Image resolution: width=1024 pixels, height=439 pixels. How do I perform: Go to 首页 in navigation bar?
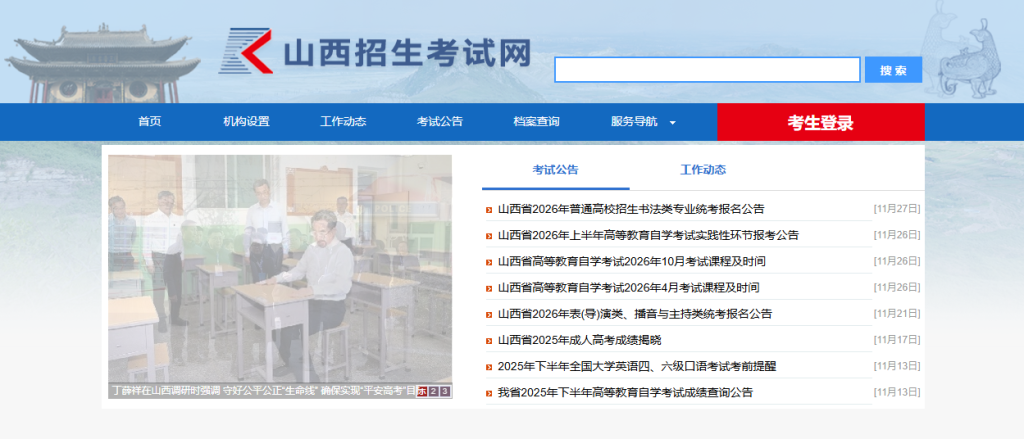point(150,122)
